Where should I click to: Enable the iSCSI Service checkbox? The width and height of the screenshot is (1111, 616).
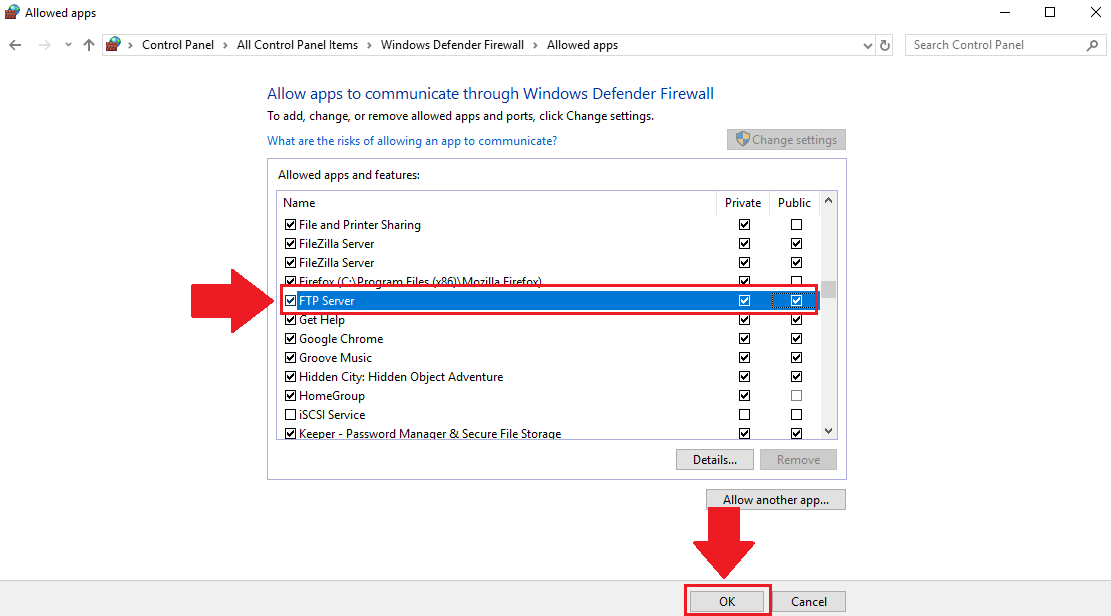pos(290,414)
